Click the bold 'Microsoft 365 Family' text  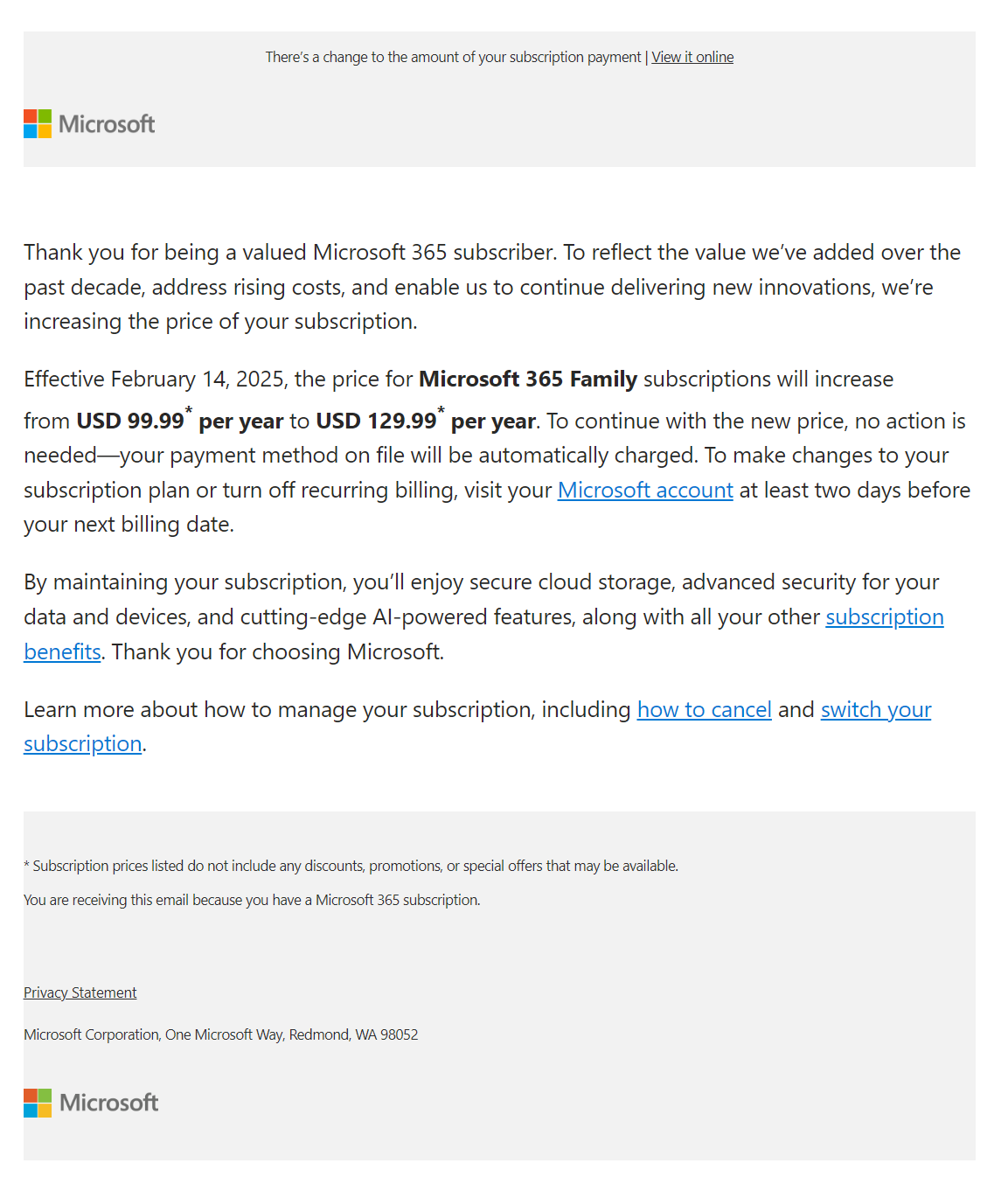(x=528, y=379)
